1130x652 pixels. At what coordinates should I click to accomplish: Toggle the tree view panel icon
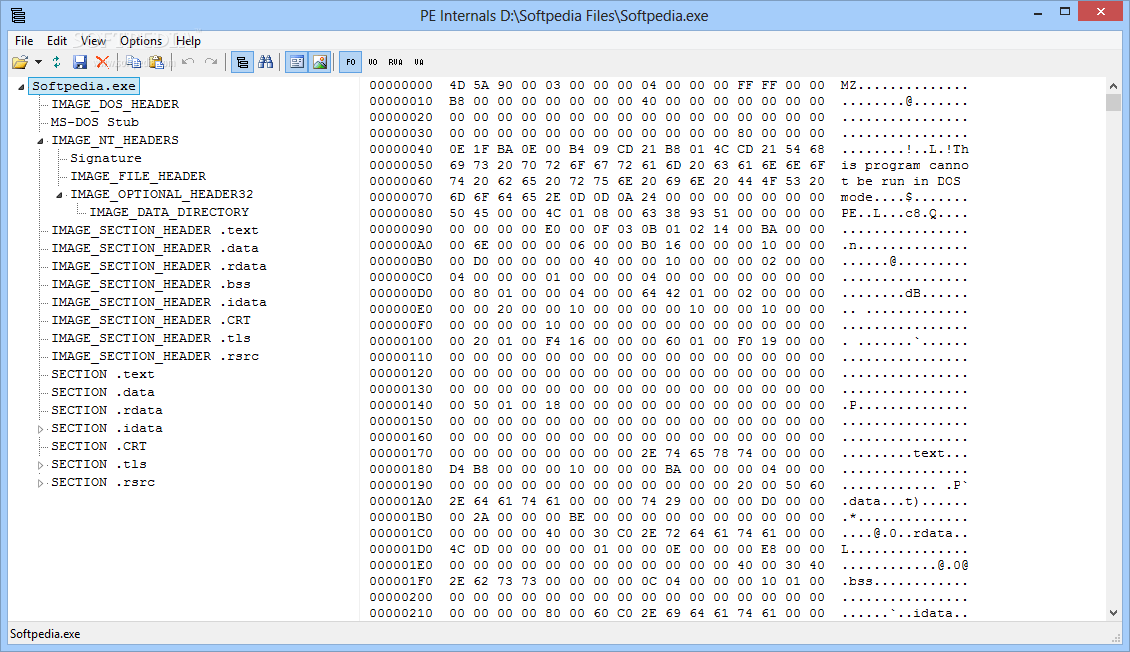[x=242, y=63]
